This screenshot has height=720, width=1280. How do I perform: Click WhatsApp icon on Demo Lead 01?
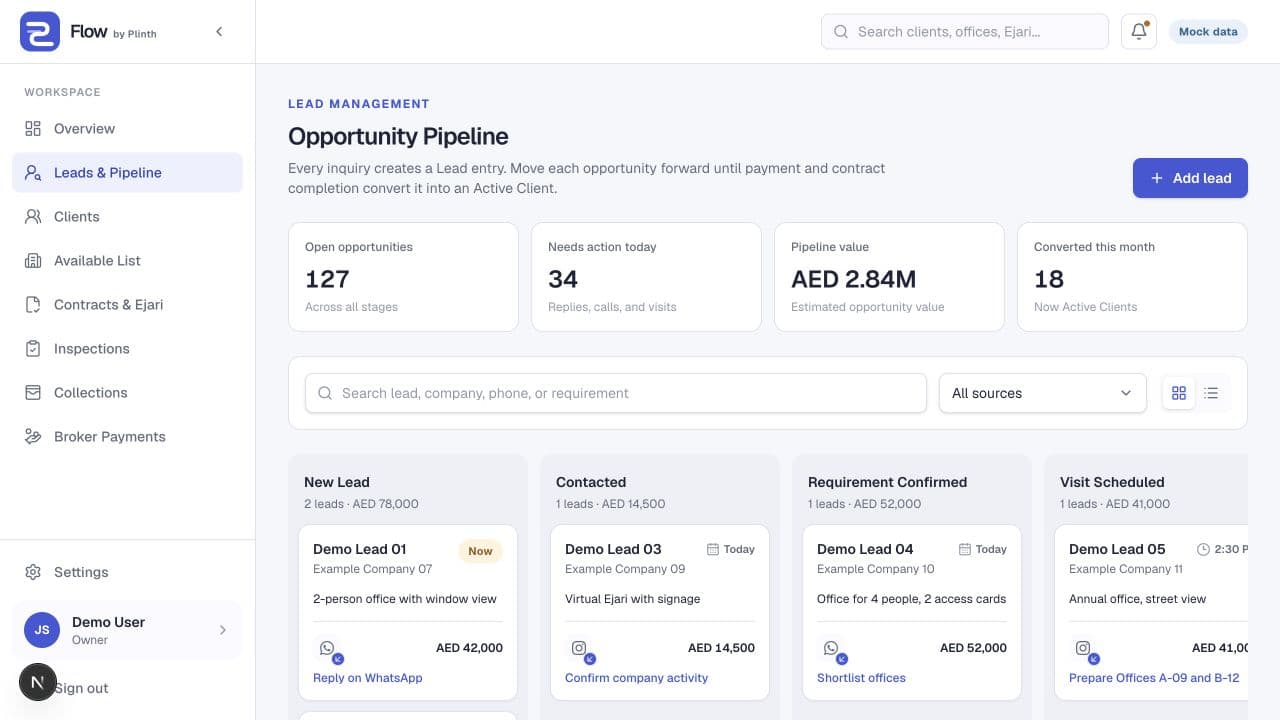coord(327,648)
